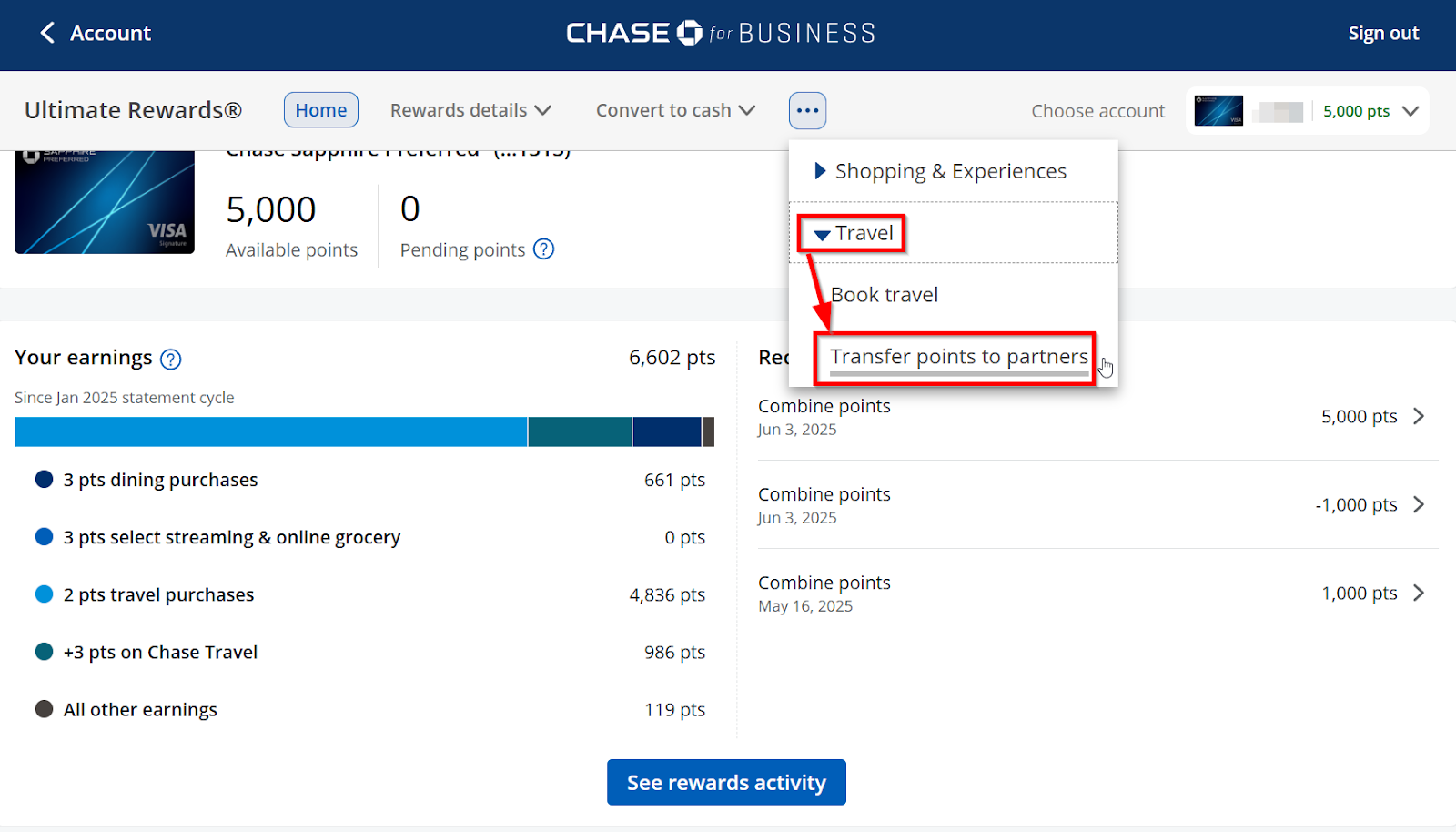Open the -1,000 pts Combine points arrow
Image resolution: width=1456 pixels, height=832 pixels.
[1419, 504]
